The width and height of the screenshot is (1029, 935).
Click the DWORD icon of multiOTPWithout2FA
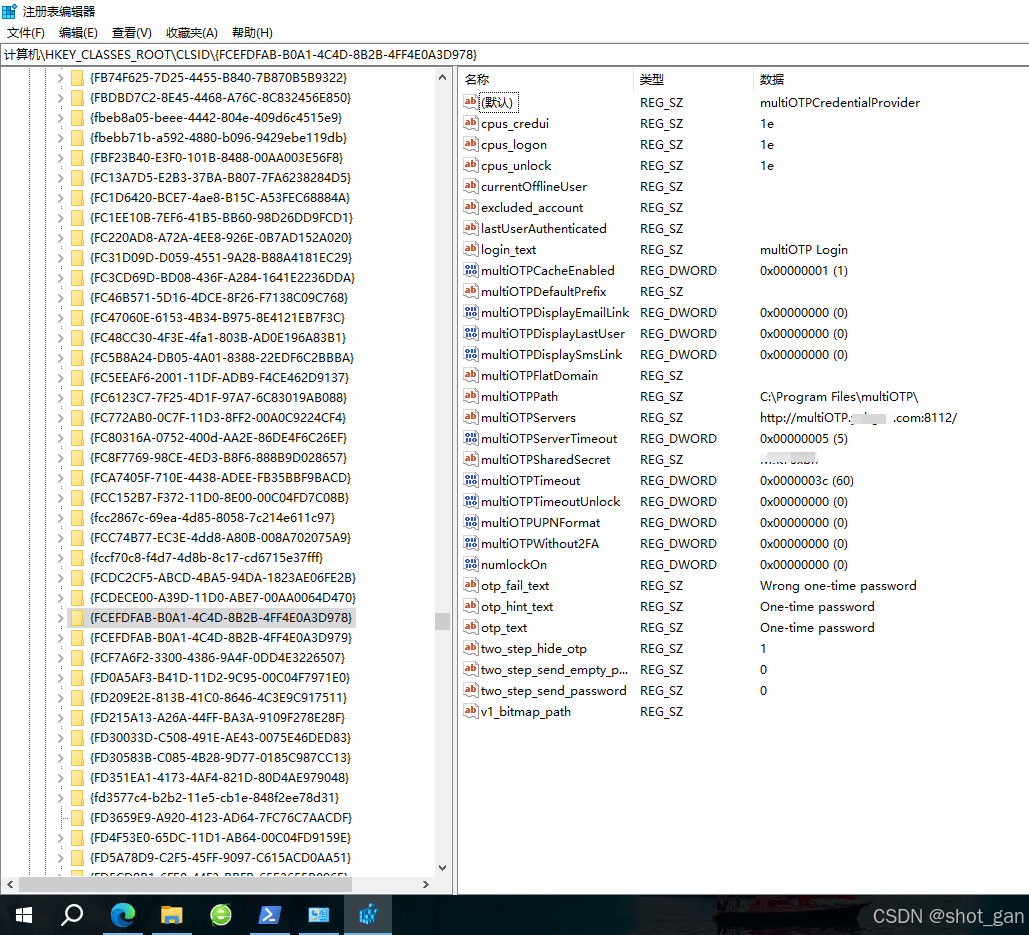click(x=471, y=543)
